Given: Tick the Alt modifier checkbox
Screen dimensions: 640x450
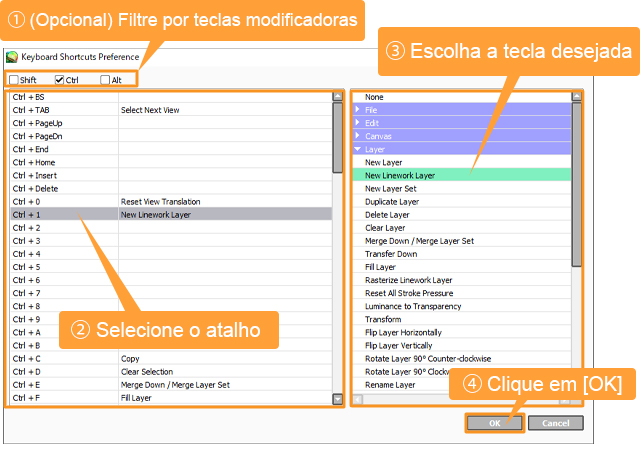Looking at the screenshot, I should (105, 80).
